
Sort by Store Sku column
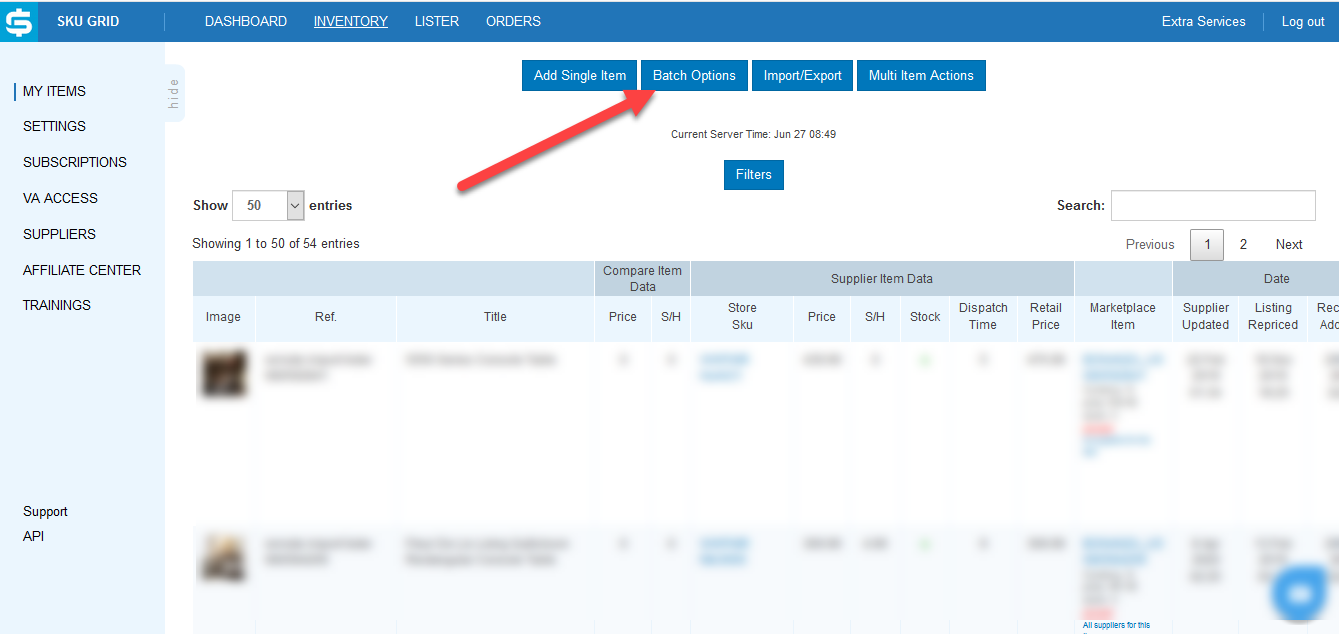tap(742, 317)
